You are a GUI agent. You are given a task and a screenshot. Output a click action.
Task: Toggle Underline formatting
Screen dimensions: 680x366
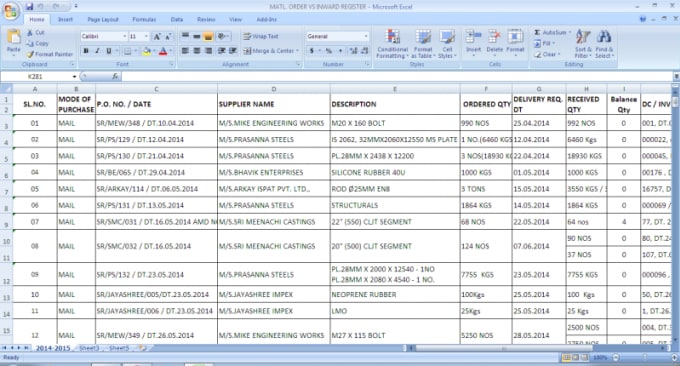point(109,51)
